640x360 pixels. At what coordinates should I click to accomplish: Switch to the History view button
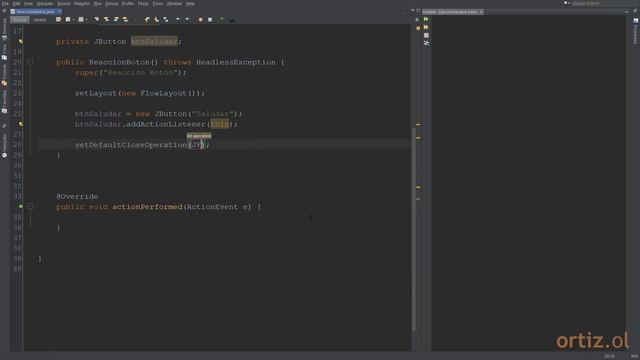[40, 20]
